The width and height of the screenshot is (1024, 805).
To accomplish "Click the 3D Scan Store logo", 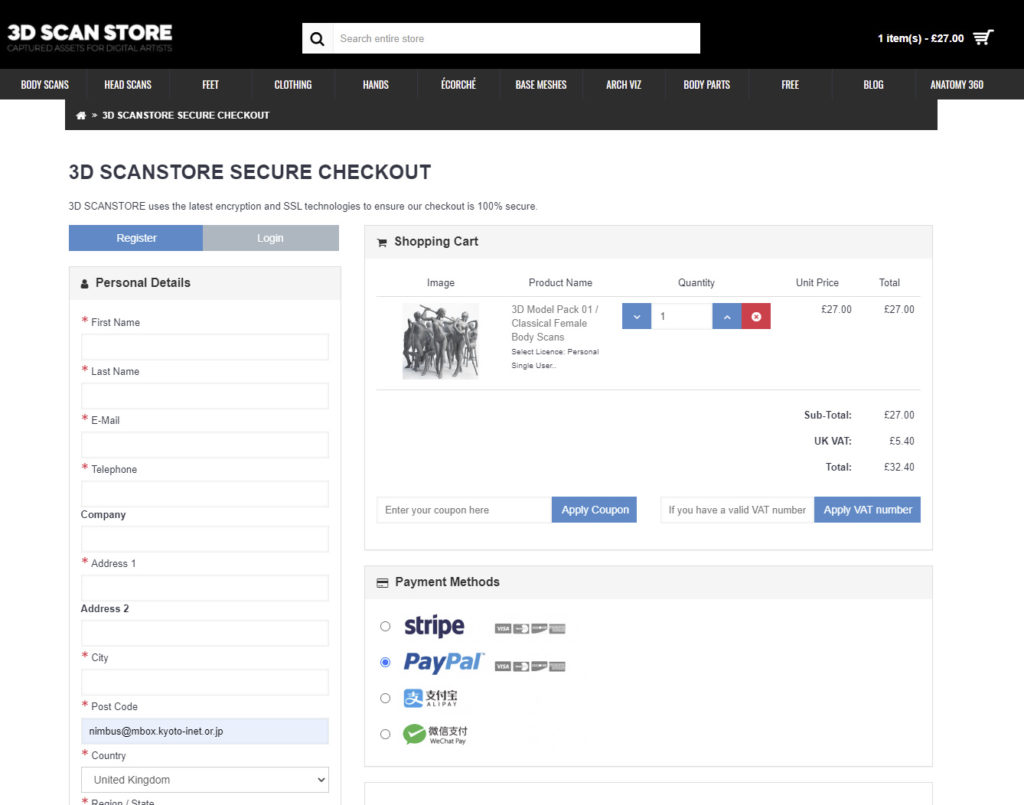I will tap(90, 38).
